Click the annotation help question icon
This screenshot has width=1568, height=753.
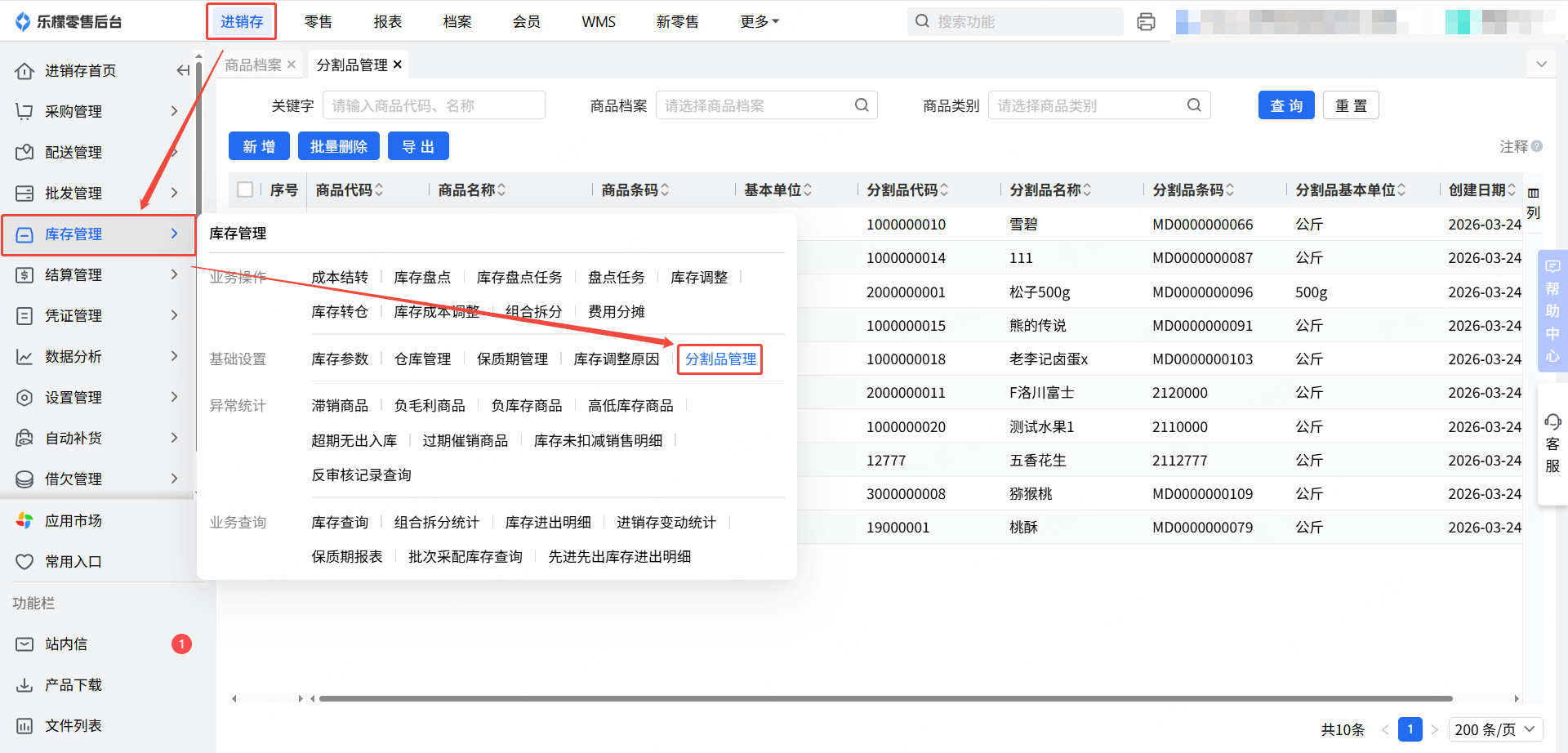coord(1537,146)
